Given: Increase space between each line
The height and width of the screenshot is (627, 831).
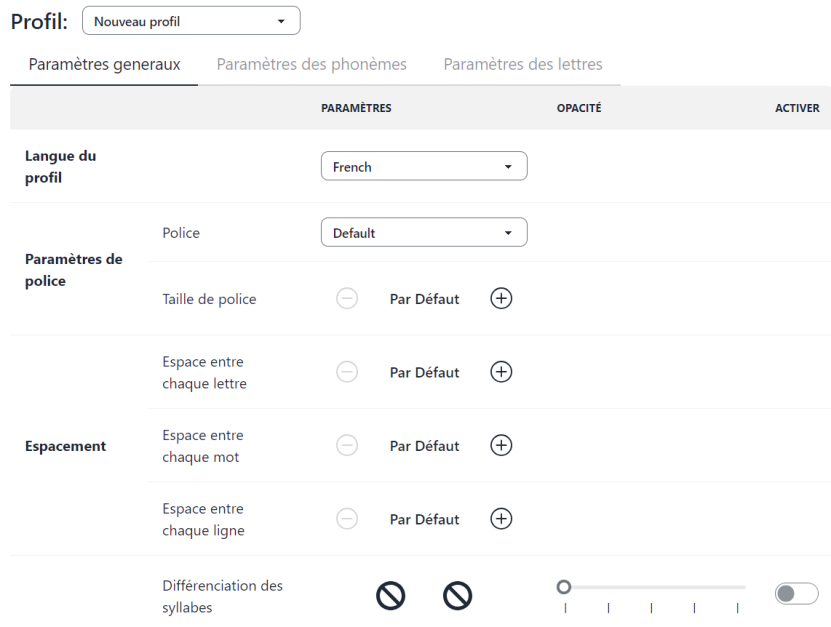Looking at the screenshot, I should (x=501, y=519).
